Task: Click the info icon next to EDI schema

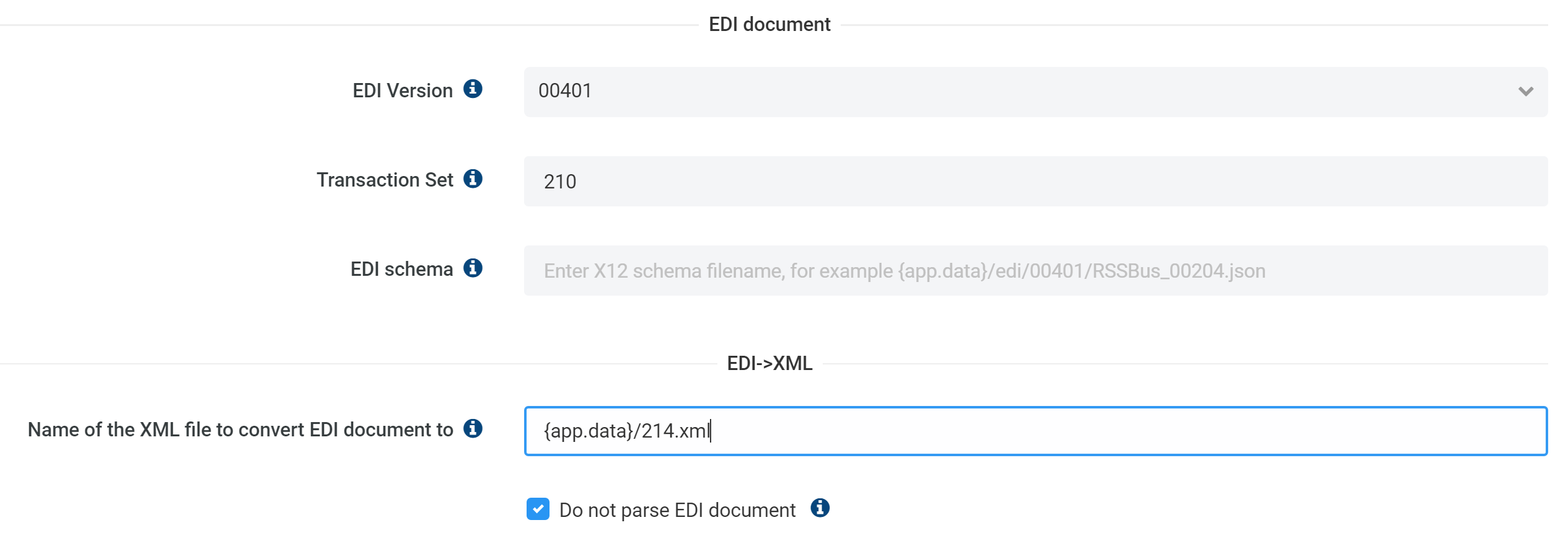Action: (x=474, y=268)
